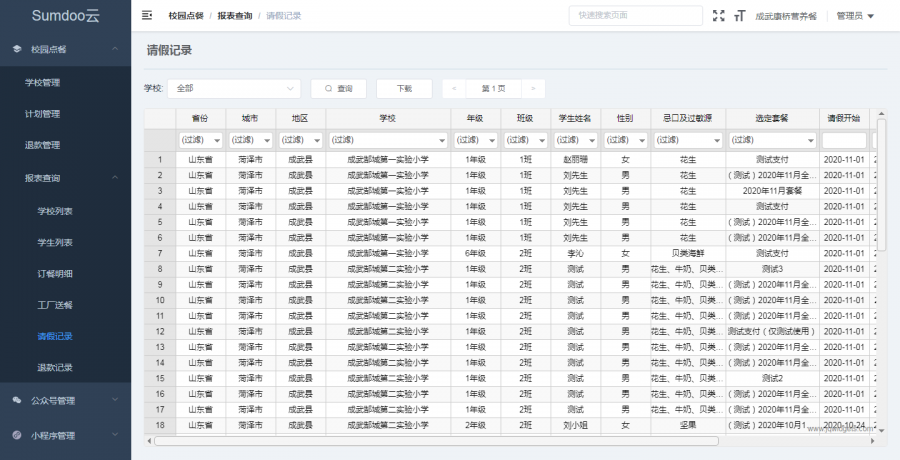Click the 查询 search button
This screenshot has height=460, width=900.
[x=339, y=88]
